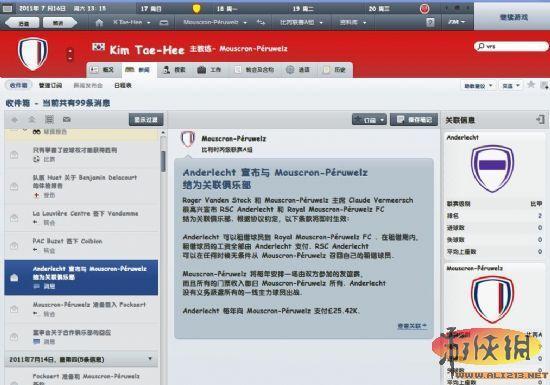550x385 pixels.
Task: Click the Anderlecht name in related info panel
Action: pyautogui.click(x=462, y=137)
